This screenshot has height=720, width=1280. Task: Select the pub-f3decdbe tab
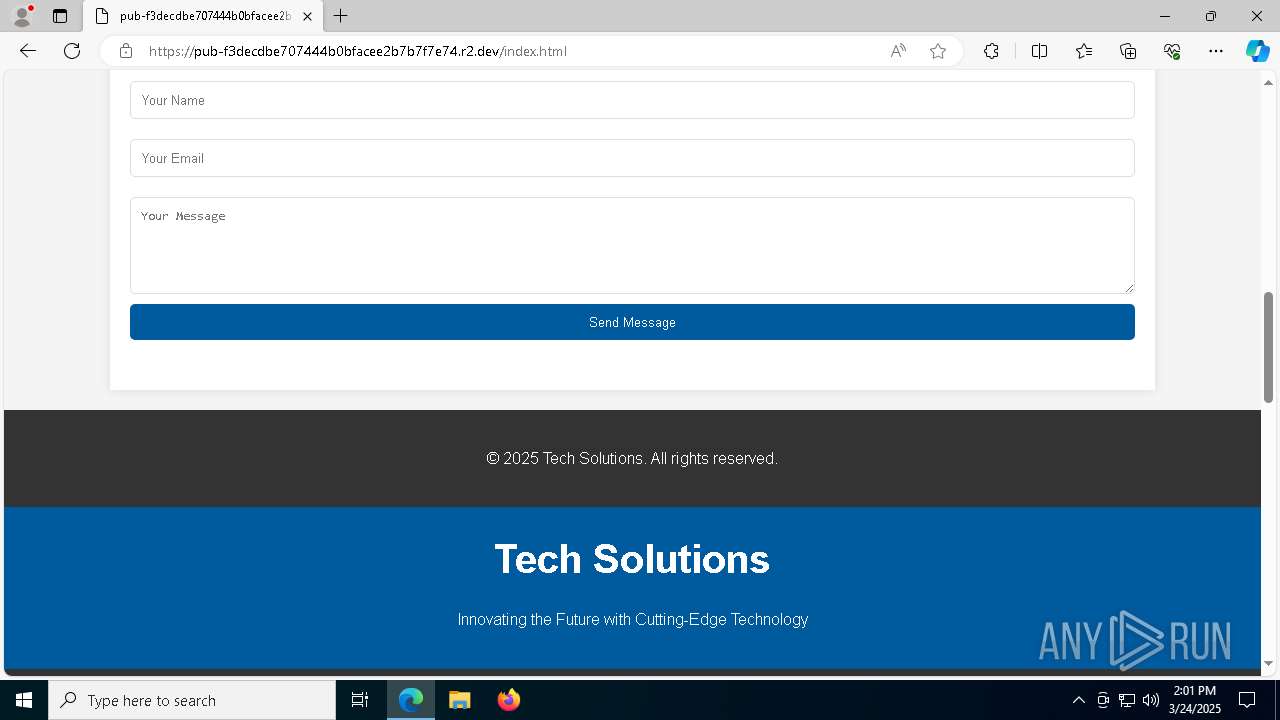(x=203, y=16)
